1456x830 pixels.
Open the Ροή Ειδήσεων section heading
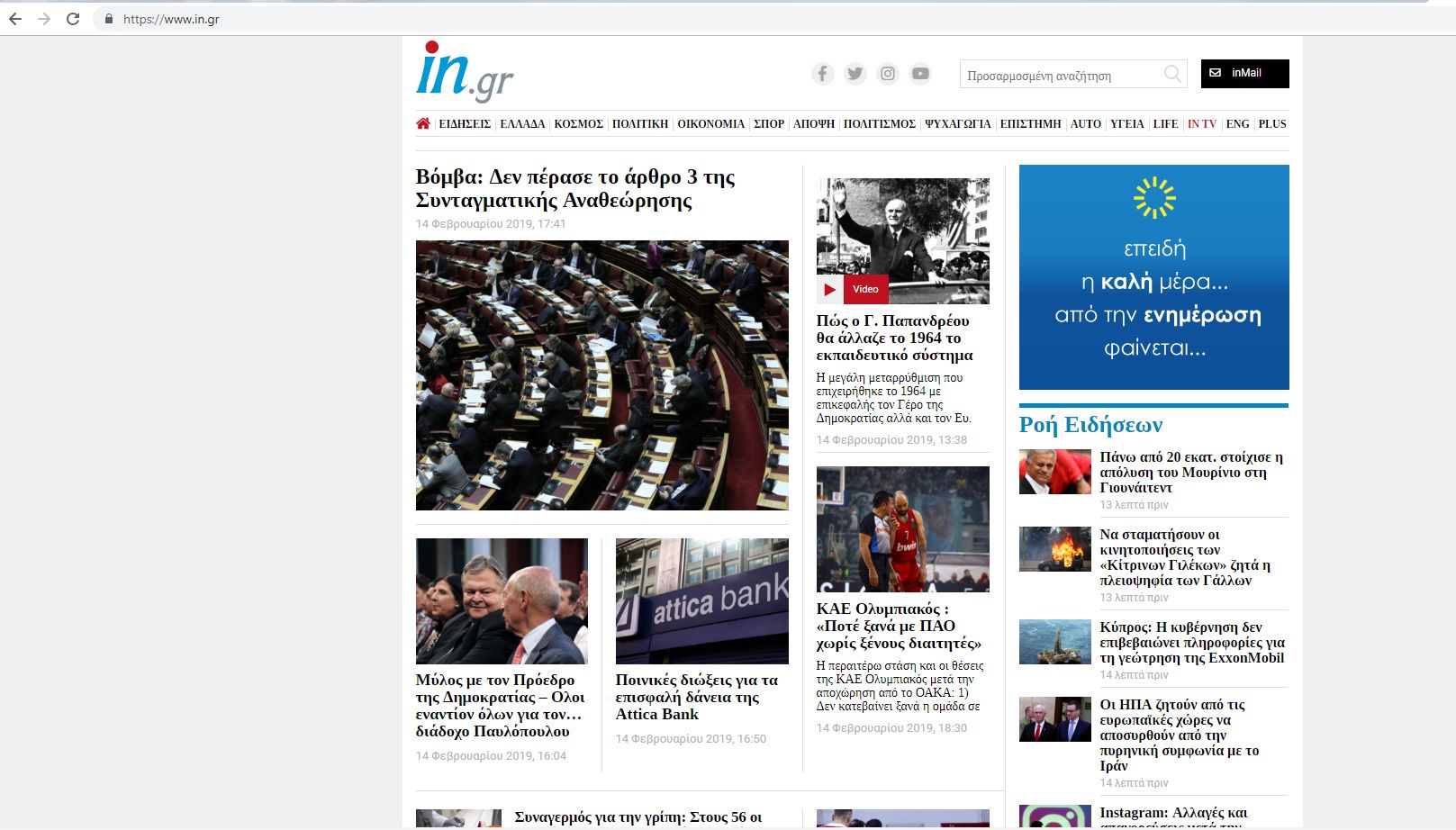pyautogui.click(x=1090, y=425)
